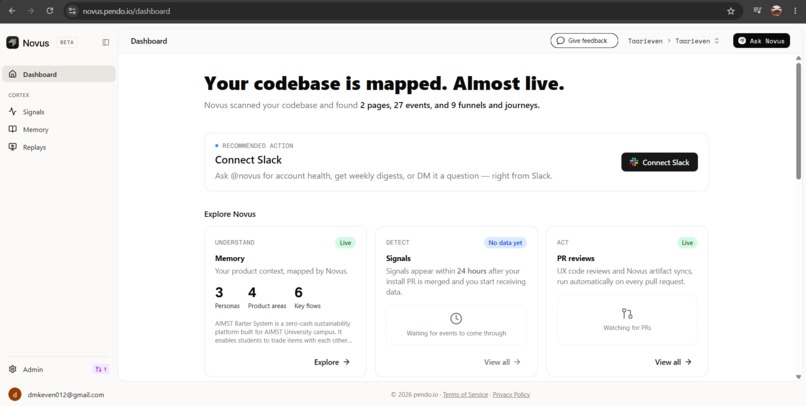Open the Privacy Policy link
The width and height of the screenshot is (806, 406).
coord(511,395)
